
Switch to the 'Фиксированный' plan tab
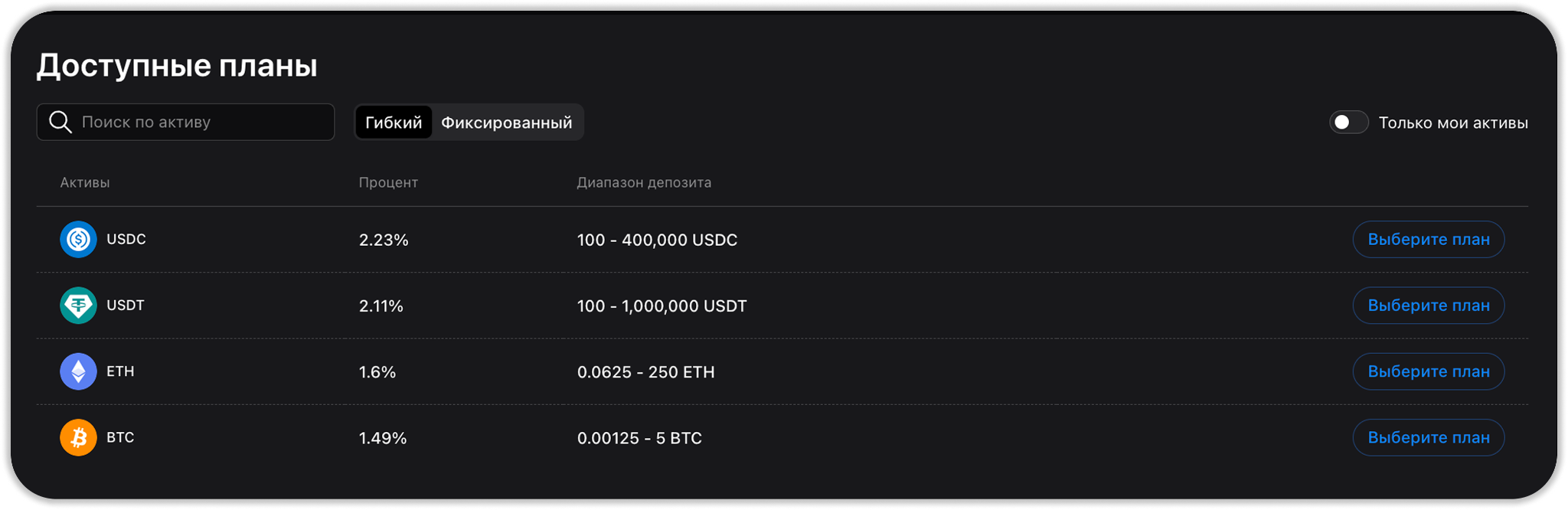[x=506, y=123]
